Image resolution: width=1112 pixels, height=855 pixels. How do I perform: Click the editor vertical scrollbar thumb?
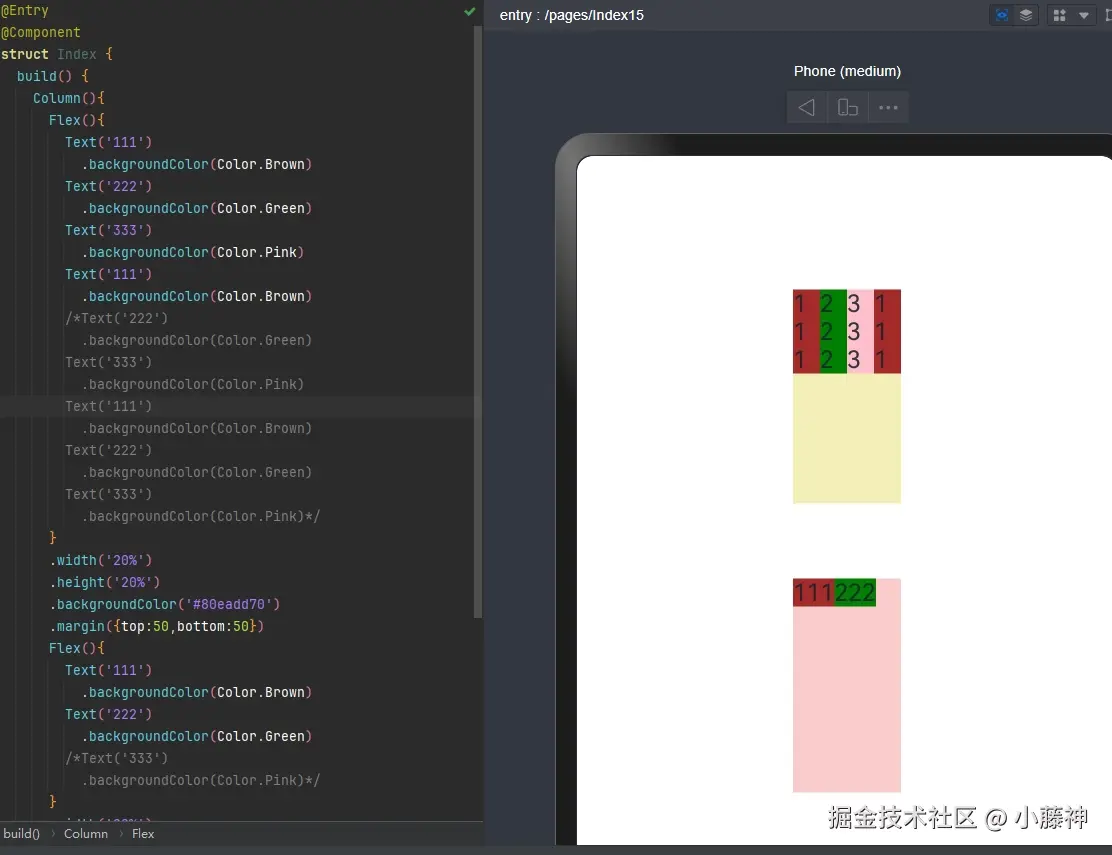(x=478, y=323)
